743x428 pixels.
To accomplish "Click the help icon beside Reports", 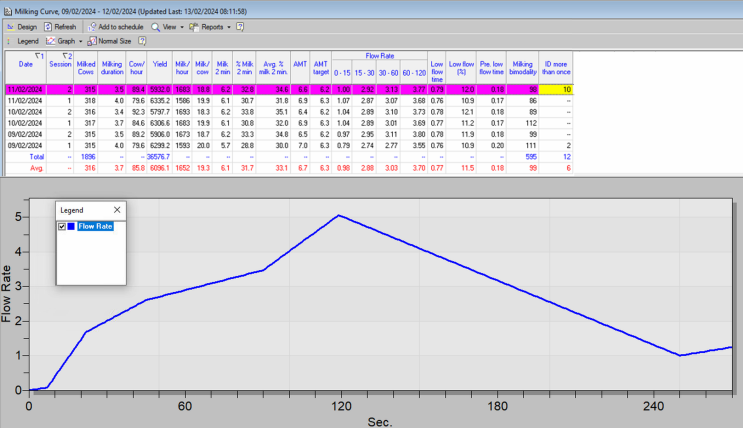I will (x=241, y=27).
